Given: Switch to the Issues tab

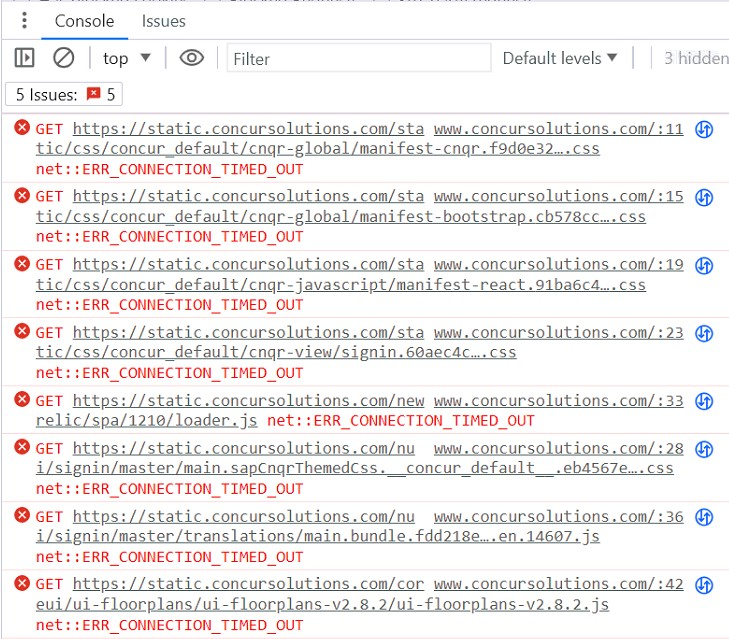Looking at the screenshot, I should coord(163,21).
